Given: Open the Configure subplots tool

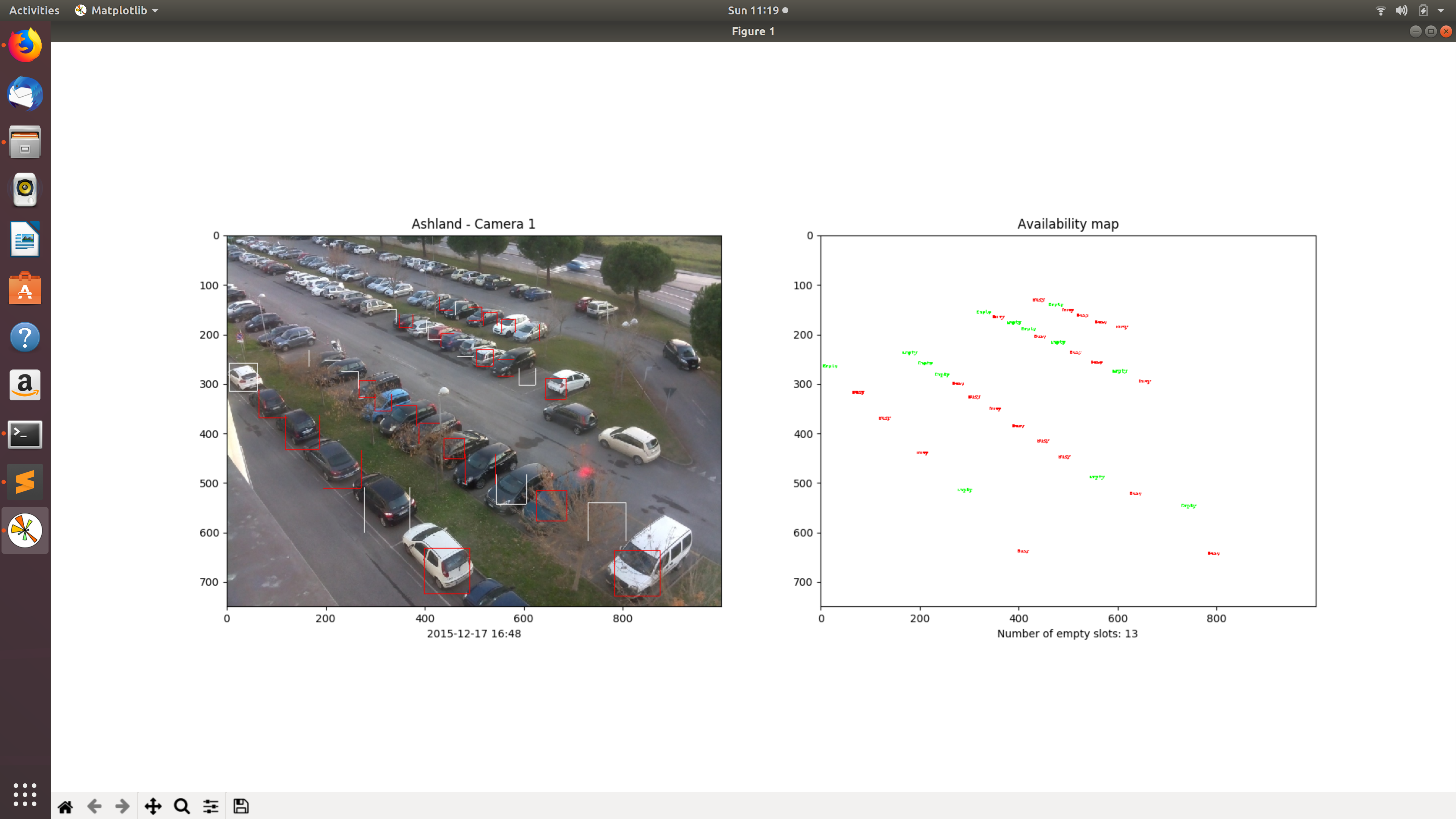Looking at the screenshot, I should pyautogui.click(x=211, y=806).
